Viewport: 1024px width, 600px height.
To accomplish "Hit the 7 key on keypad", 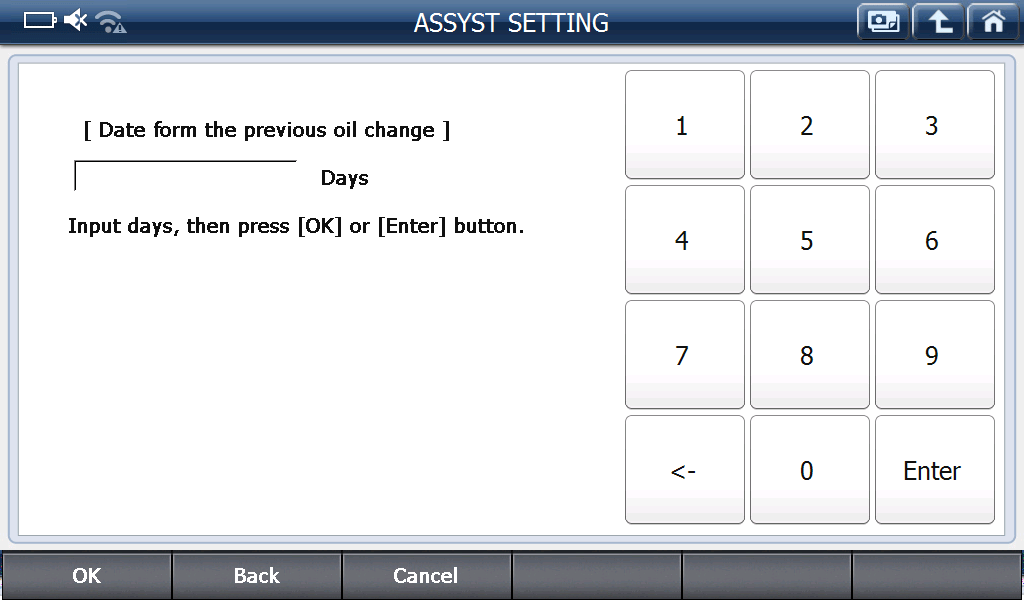I will pyautogui.click(x=684, y=355).
